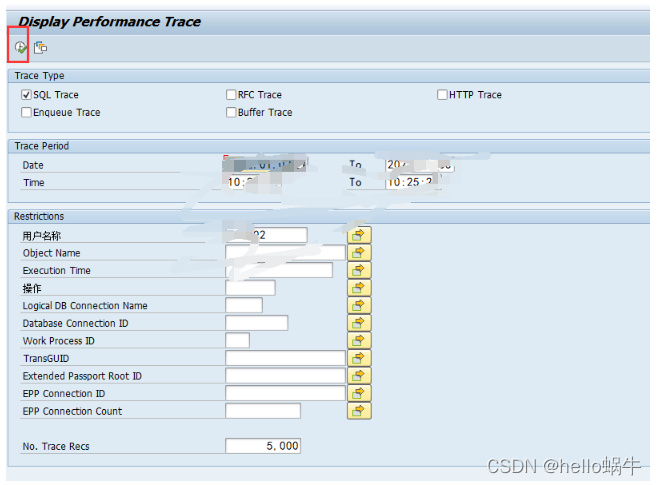657x485 pixels.
Task: Open multiple selection for Execution Time
Action: point(359,270)
